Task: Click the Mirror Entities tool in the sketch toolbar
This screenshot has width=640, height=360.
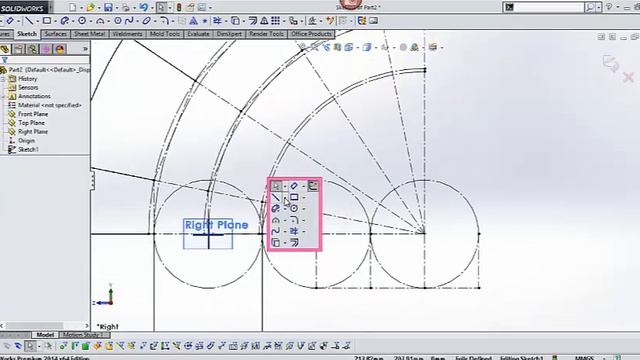Action: click(x=264, y=20)
